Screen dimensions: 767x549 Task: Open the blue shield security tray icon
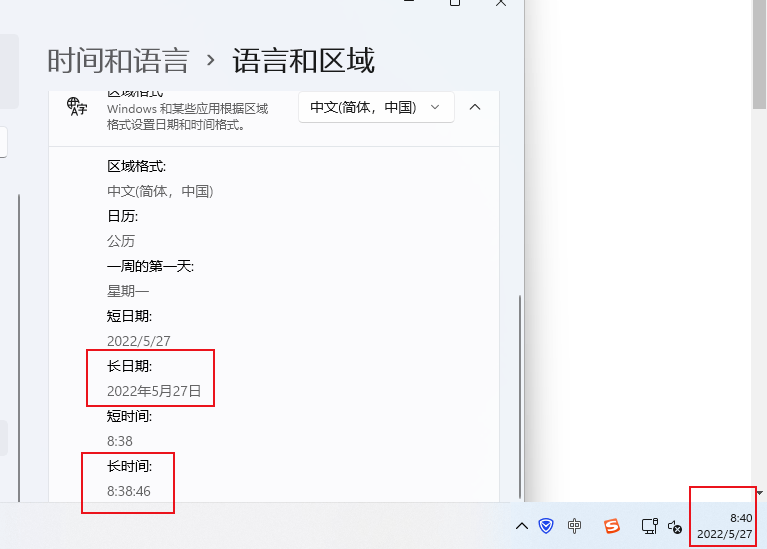546,526
